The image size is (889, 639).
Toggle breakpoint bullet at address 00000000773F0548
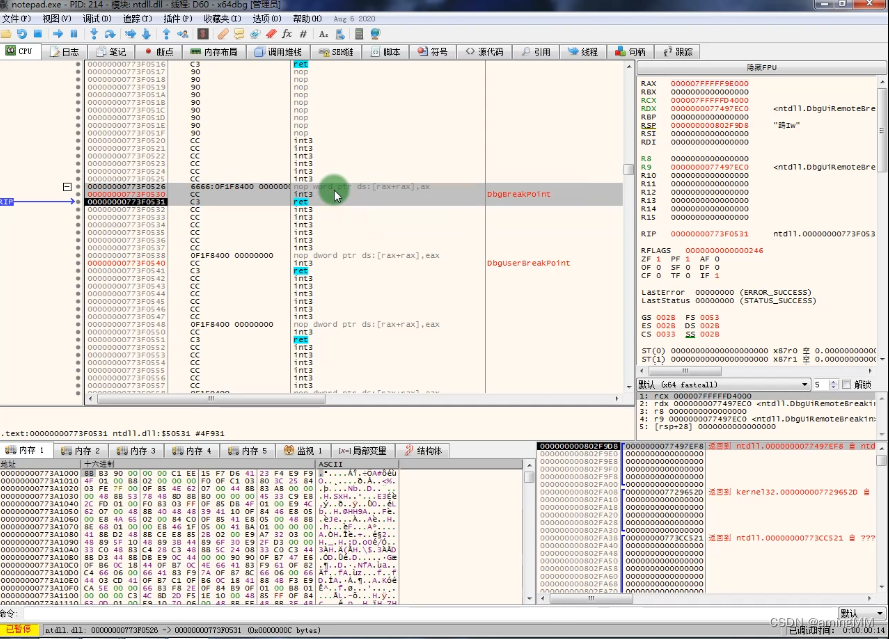click(x=78, y=324)
